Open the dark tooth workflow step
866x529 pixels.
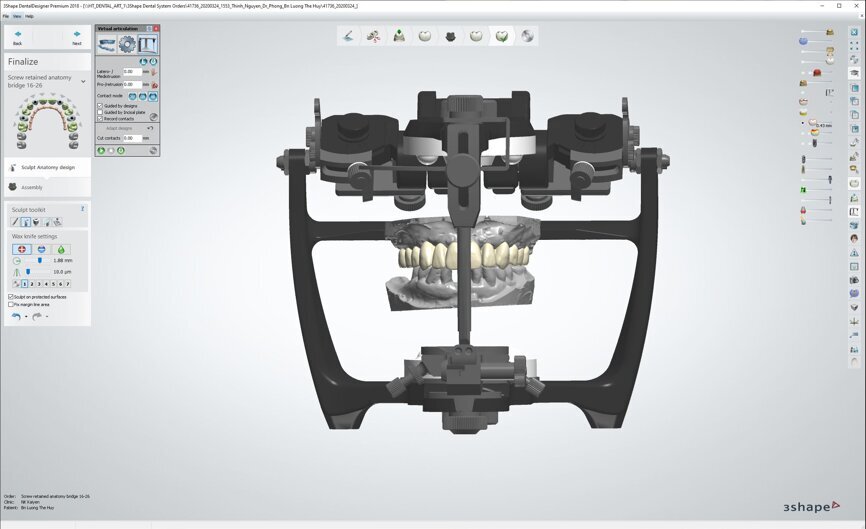coord(451,36)
